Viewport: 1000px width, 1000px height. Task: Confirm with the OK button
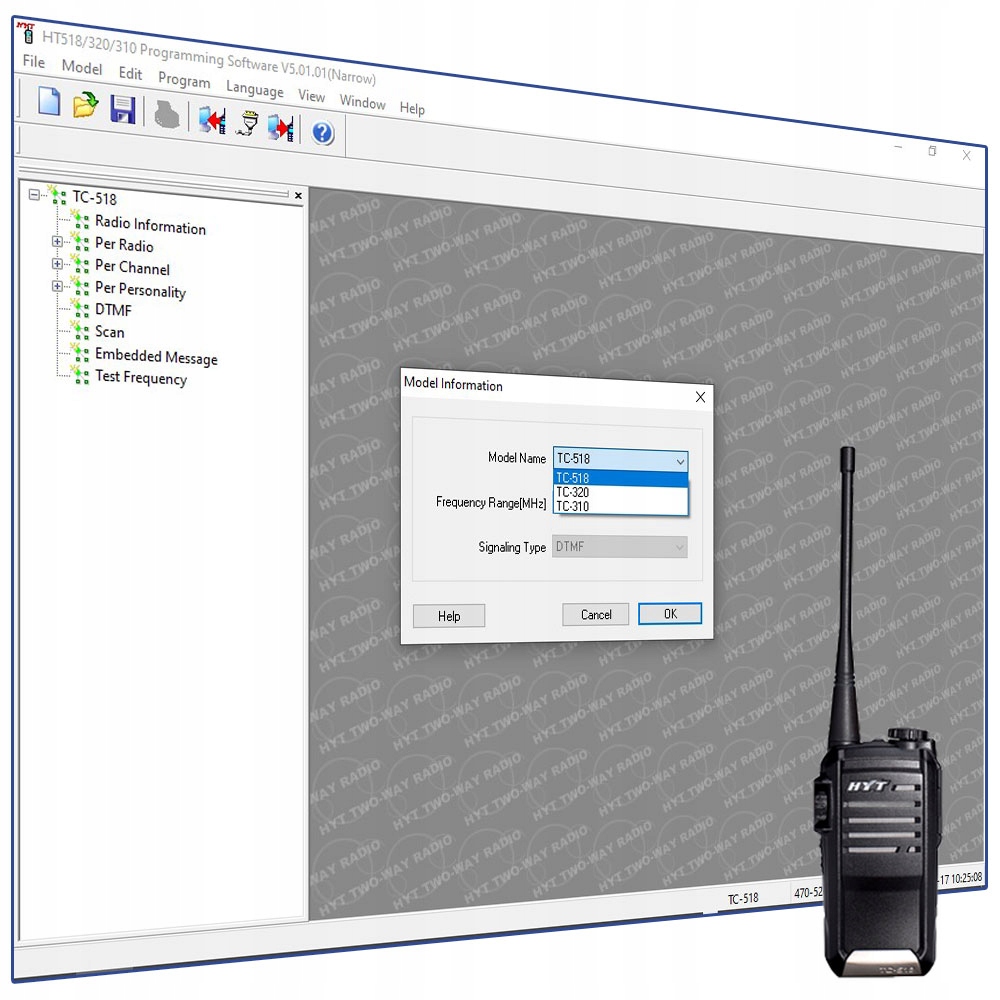(x=670, y=614)
